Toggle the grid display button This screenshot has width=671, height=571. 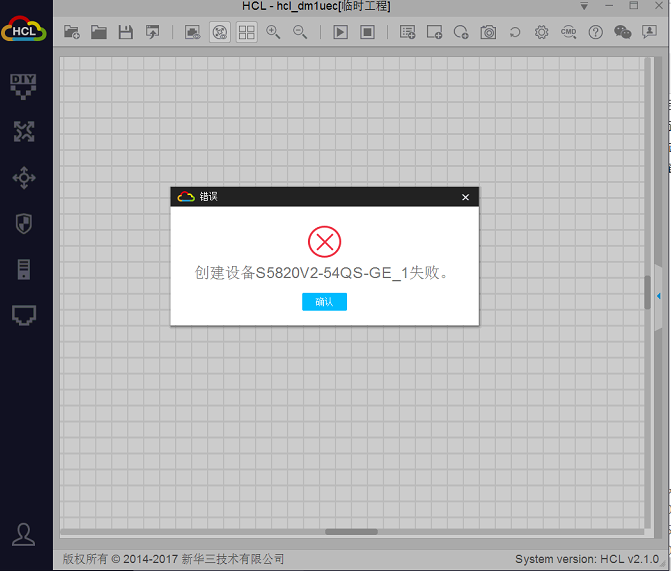tap(246, 32)
